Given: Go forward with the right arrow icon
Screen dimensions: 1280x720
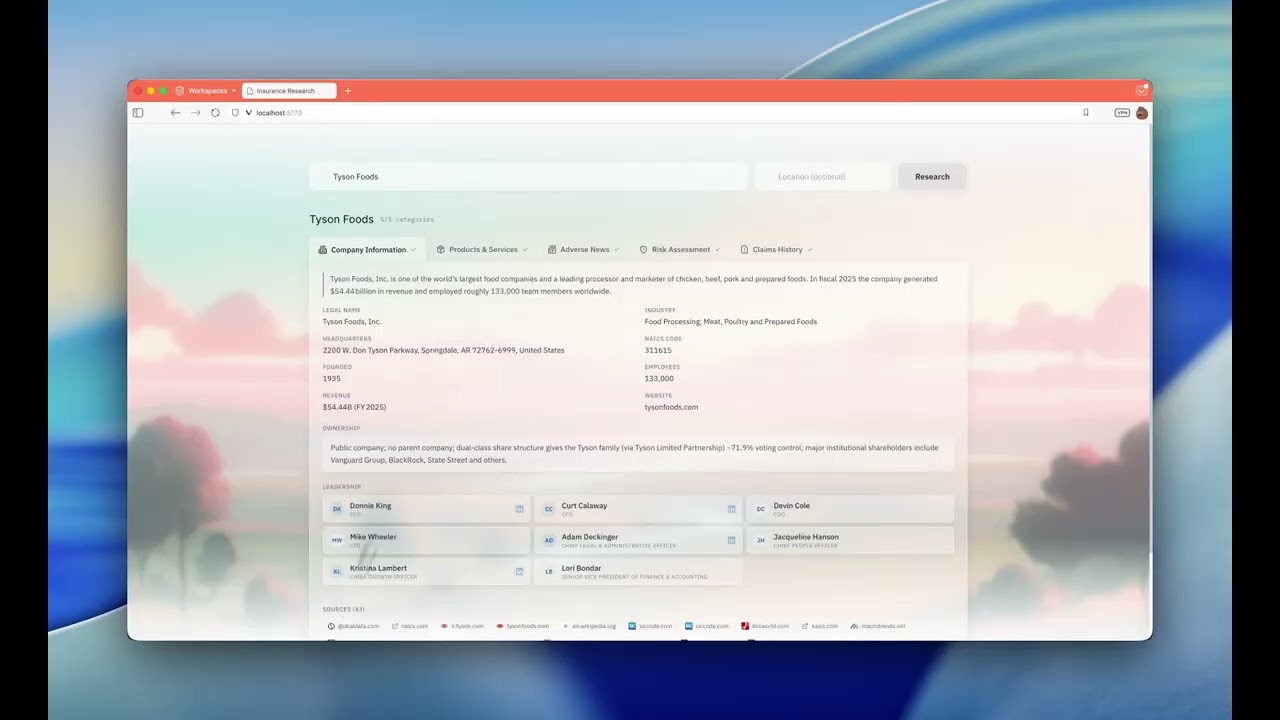Looking at the screenshot, I should pyautogui.click(x=195, y=113).
